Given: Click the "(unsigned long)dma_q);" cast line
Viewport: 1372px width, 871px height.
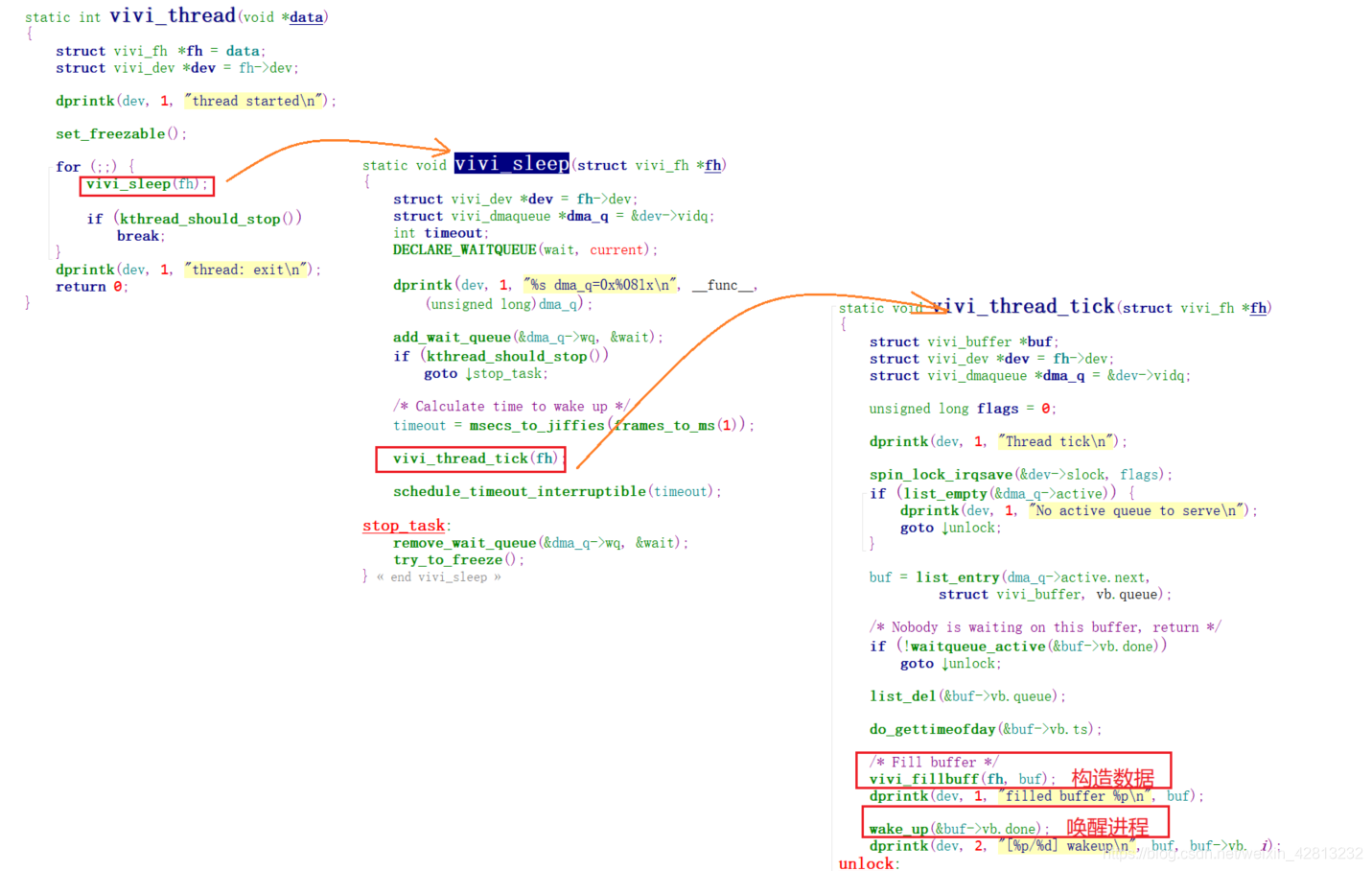Looking at the screenshot, I should click(x=509, y=304).
